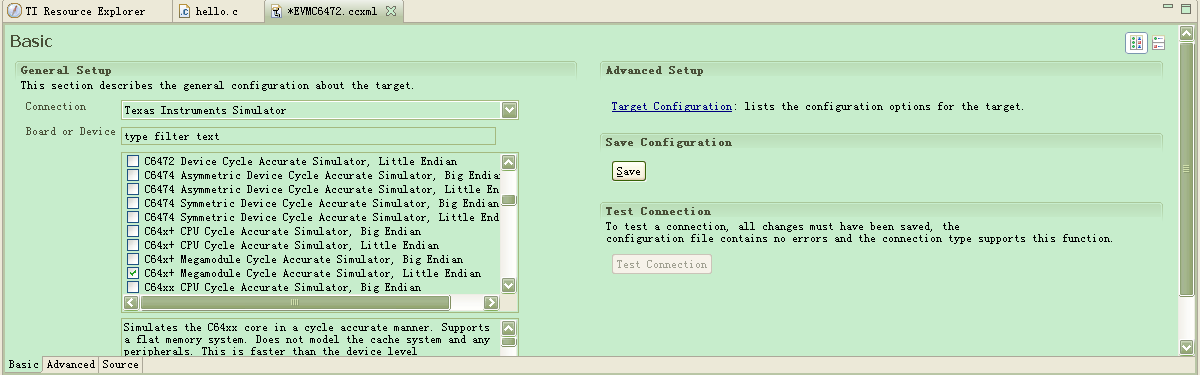Switch to the Source bottom tab
Viewport: 1200px width, 375px height.
[x=120, y=365]
